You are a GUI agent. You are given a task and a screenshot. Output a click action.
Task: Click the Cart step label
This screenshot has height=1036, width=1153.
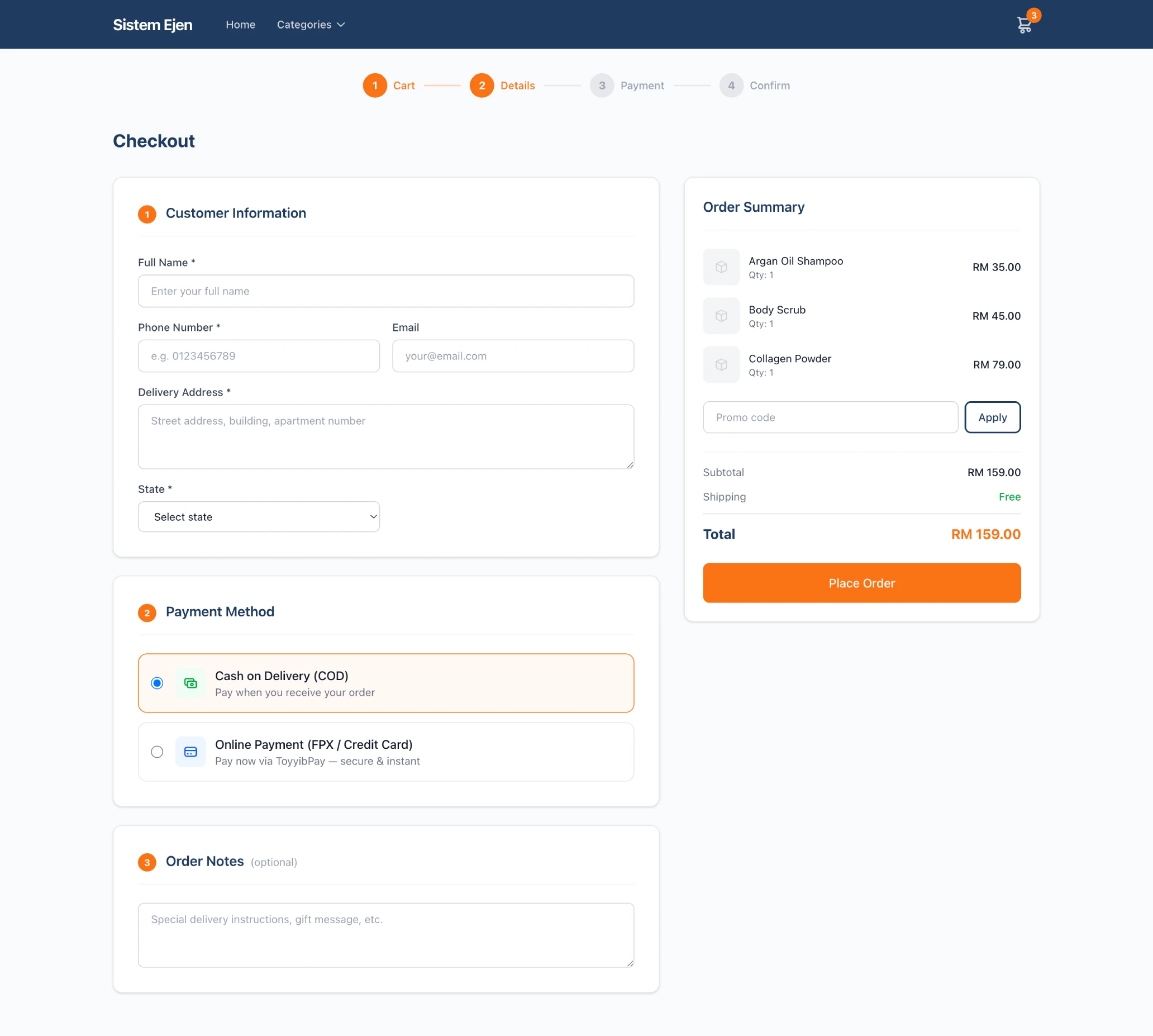tap(404, 85)
